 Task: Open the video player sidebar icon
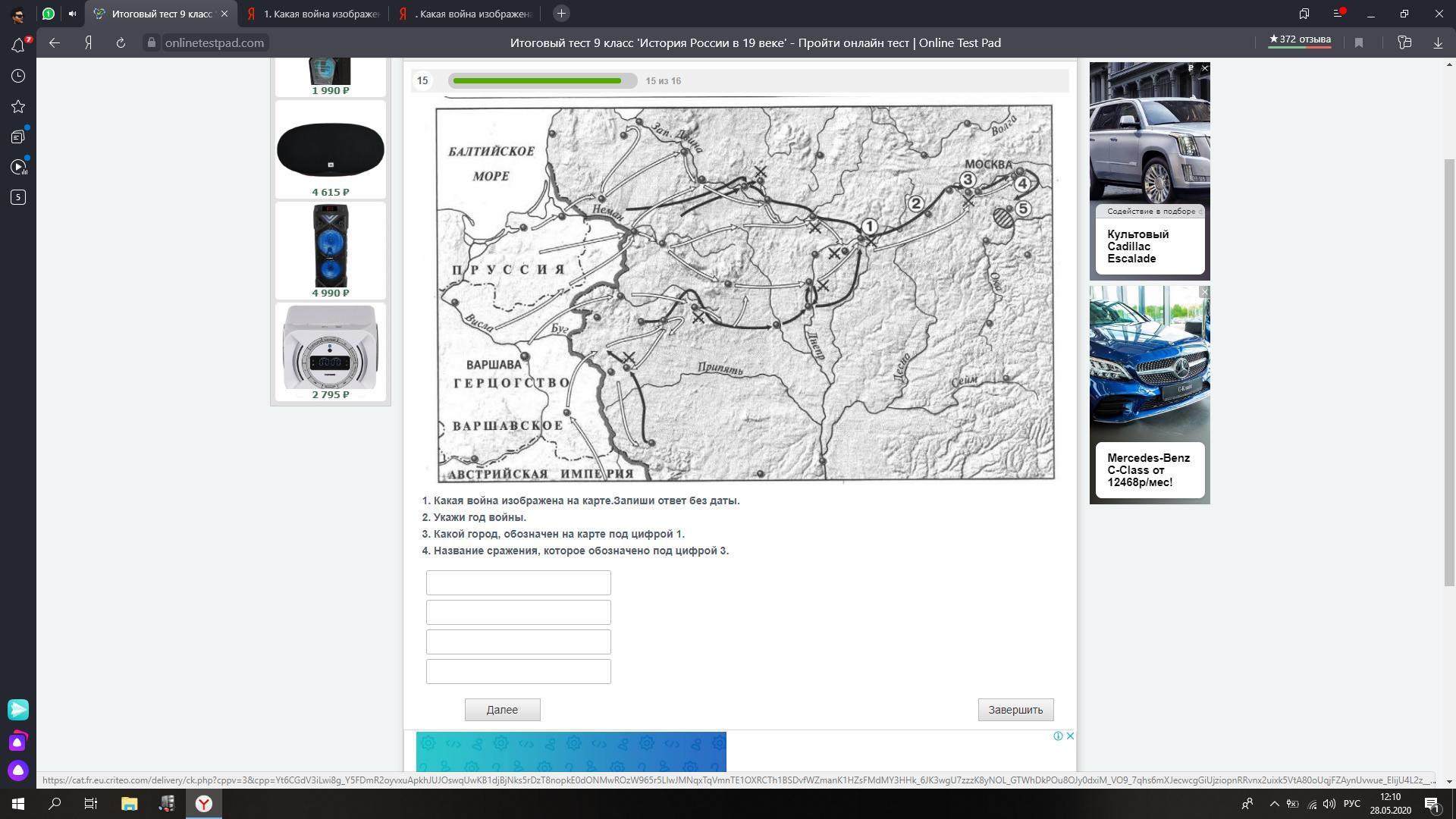[x=18, y=167]
